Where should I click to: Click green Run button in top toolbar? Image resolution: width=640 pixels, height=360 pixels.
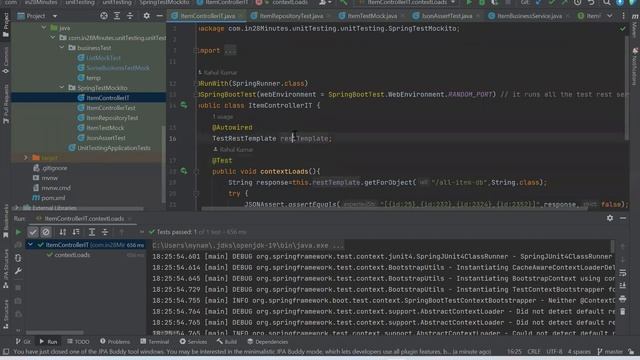[x=469, y=2]
